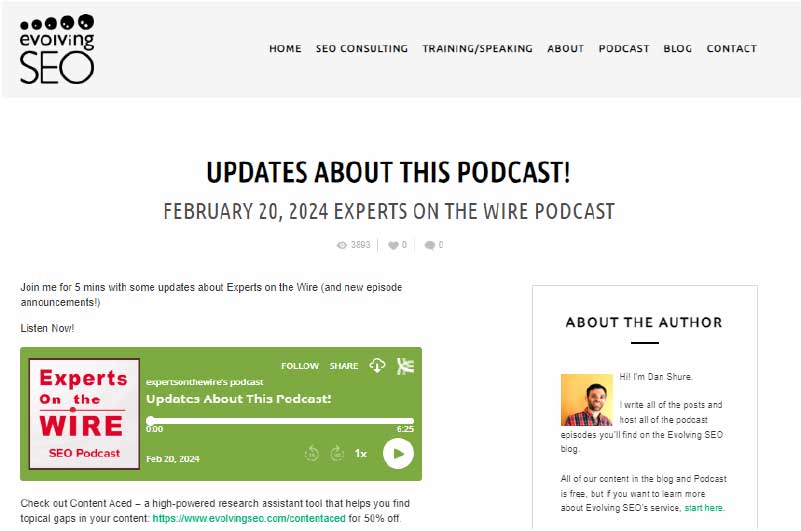Open comments via speech bubble icon
Viewport: 801px width, 531px height.
click(430, 245)
